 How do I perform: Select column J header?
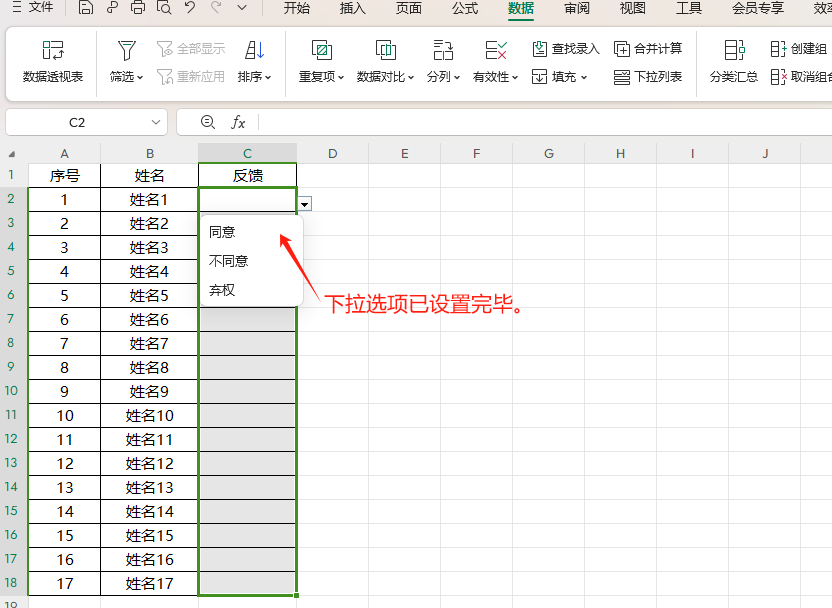[765, 153]
